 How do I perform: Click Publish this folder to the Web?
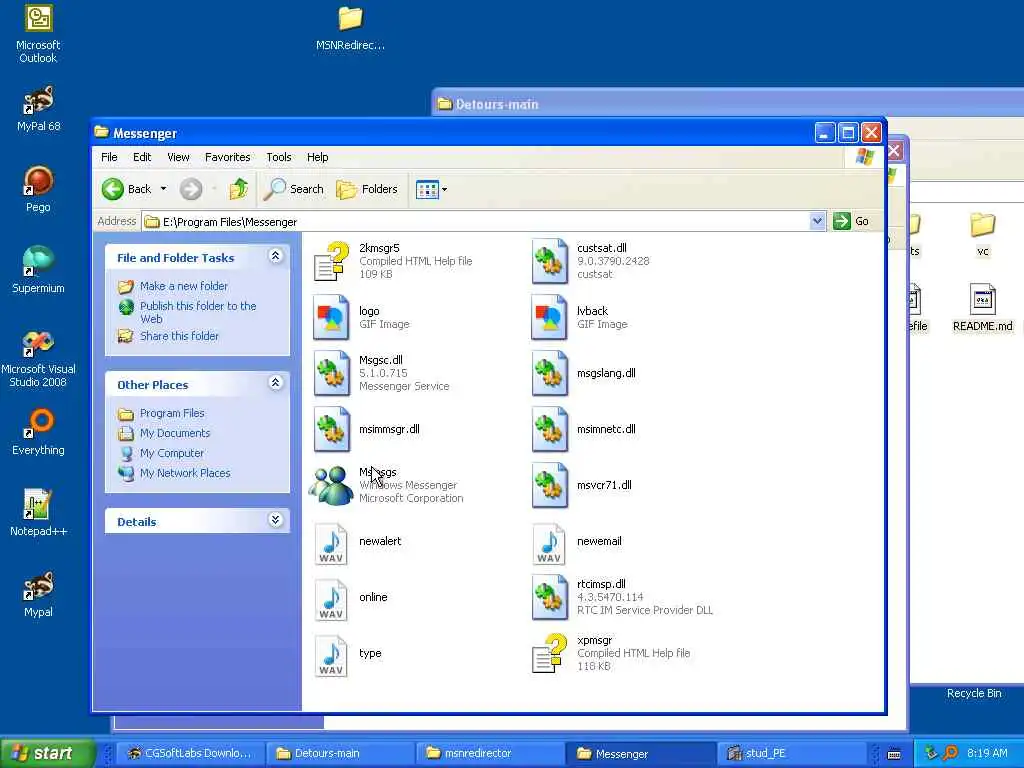pyautogui.click(x=198, y=312)
